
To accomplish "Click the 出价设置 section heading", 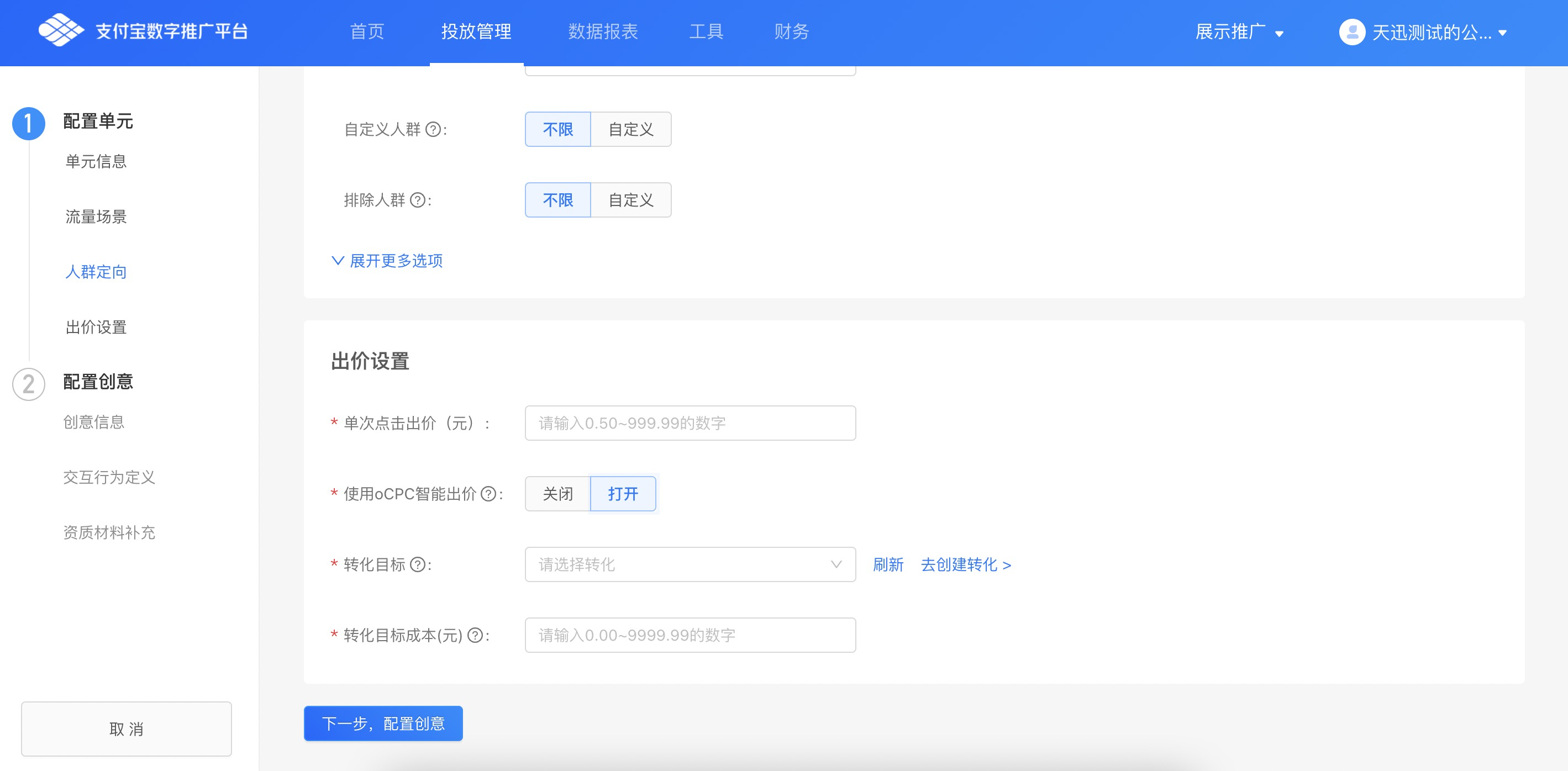I will pyautogui.click(x=370, y=361).
